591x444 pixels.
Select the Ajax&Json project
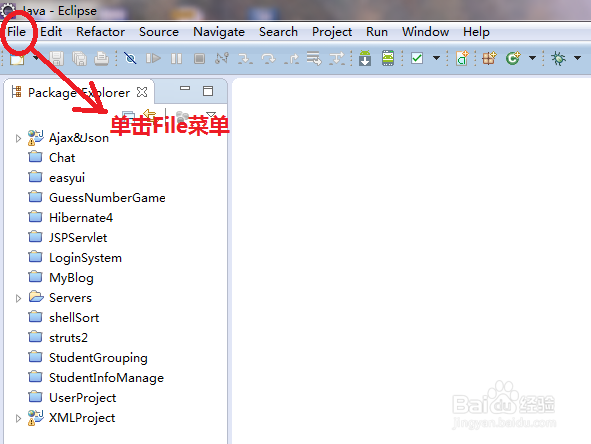(79, 138)
